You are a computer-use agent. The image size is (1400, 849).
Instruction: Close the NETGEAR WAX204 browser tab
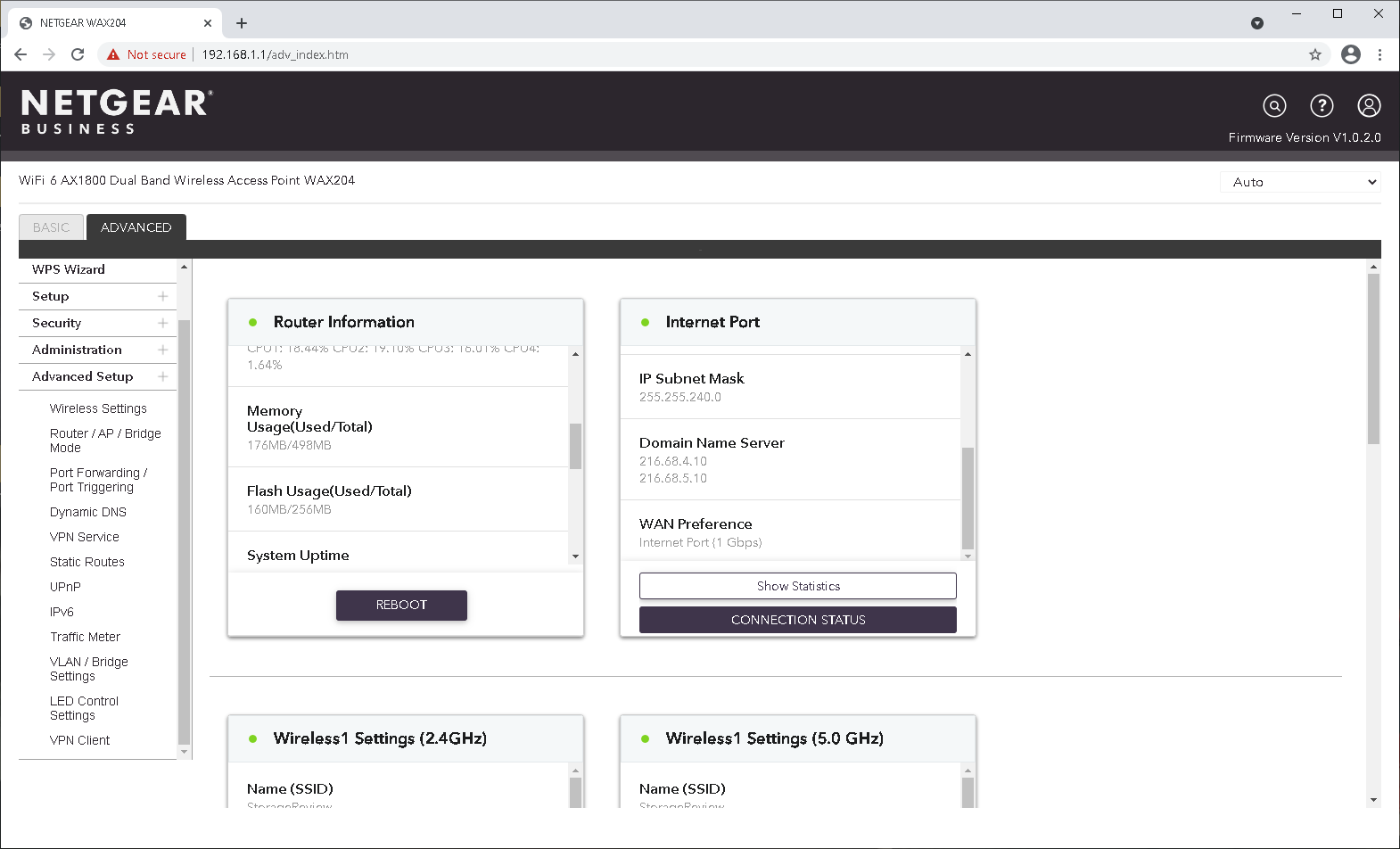[208, 23]
